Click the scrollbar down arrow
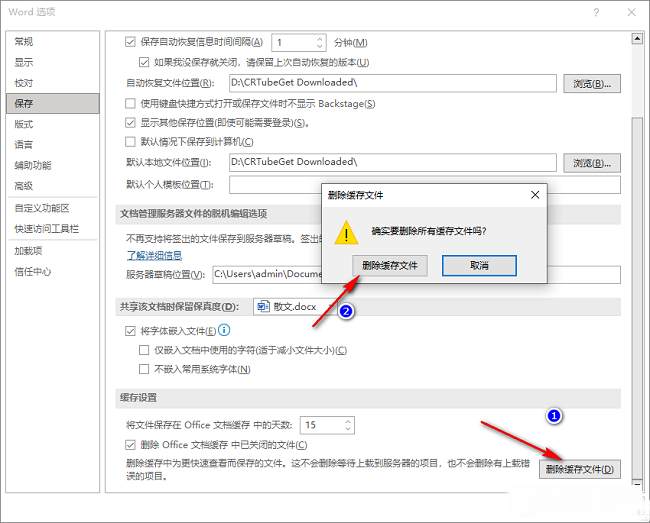This screenshot has width=650, height=523. coord(637,484)
